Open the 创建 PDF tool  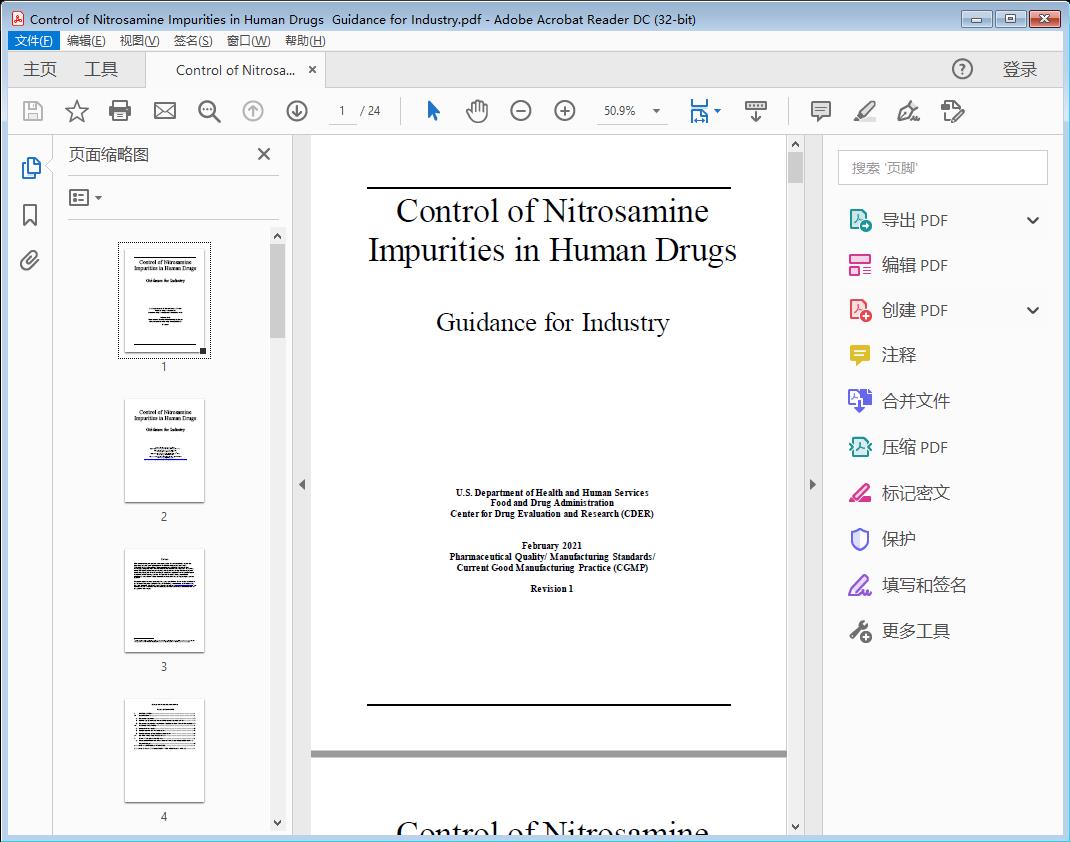pos(914,310)
